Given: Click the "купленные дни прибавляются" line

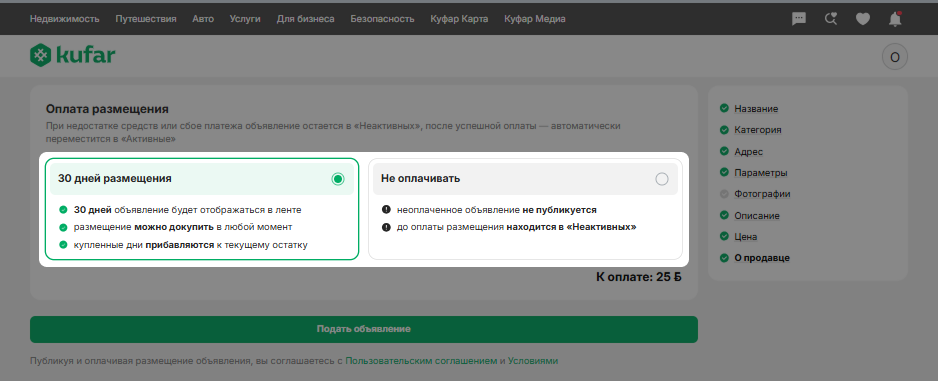Looking at the screenshot, I should (191, 245).
